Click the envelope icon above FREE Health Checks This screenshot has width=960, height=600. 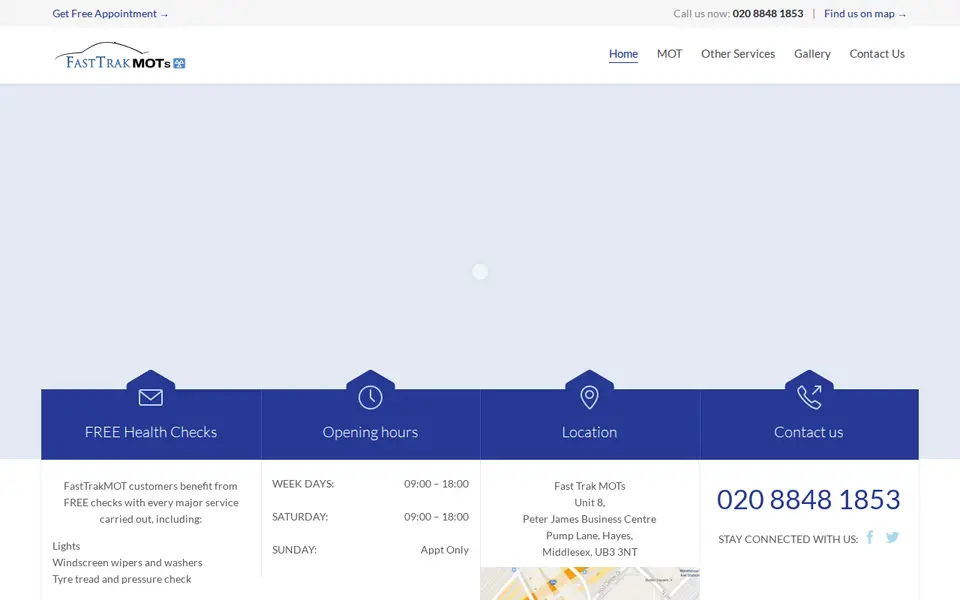[x=151, y=397]
